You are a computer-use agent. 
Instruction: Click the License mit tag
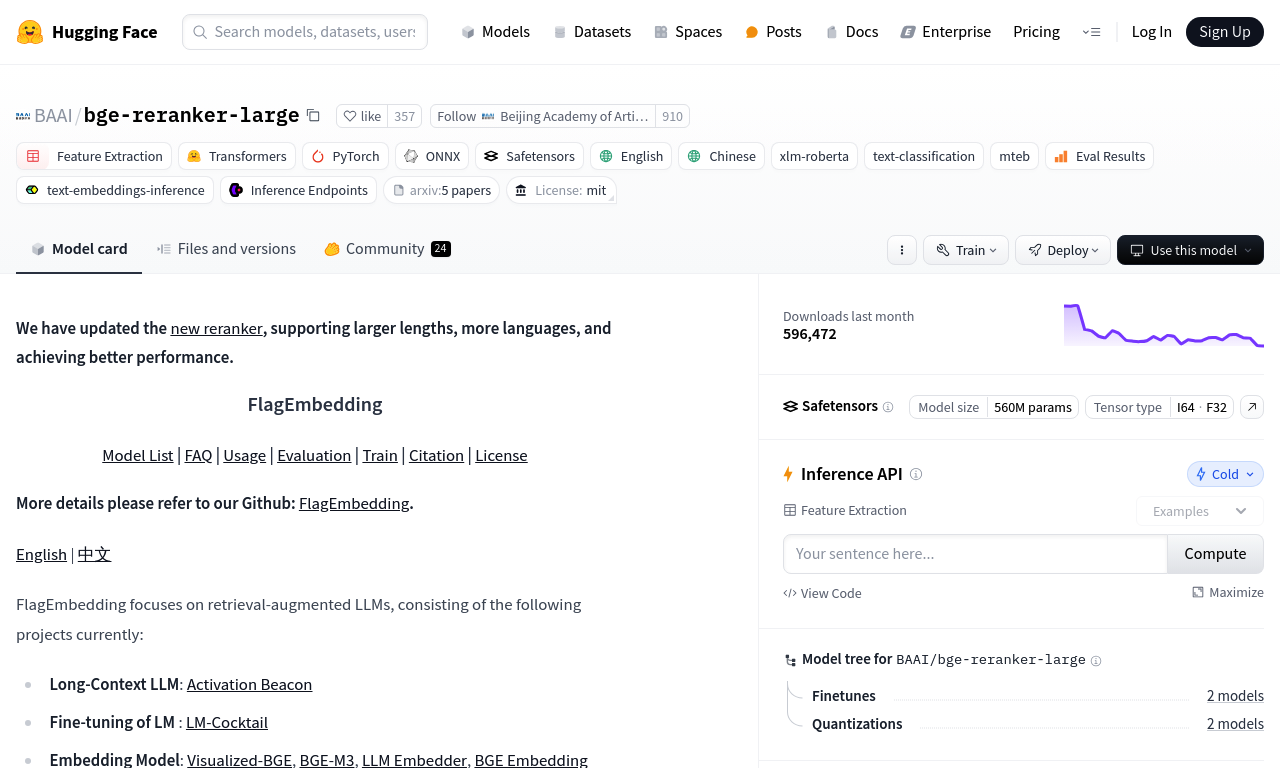coord(561,190)
